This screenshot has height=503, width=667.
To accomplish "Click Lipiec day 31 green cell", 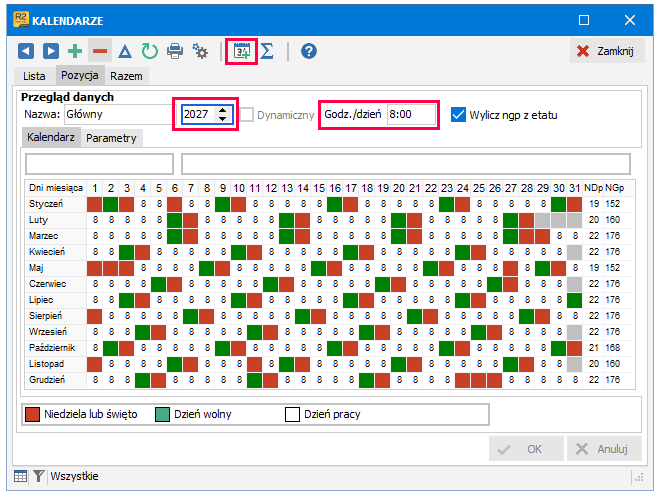I will coord(575,300).
